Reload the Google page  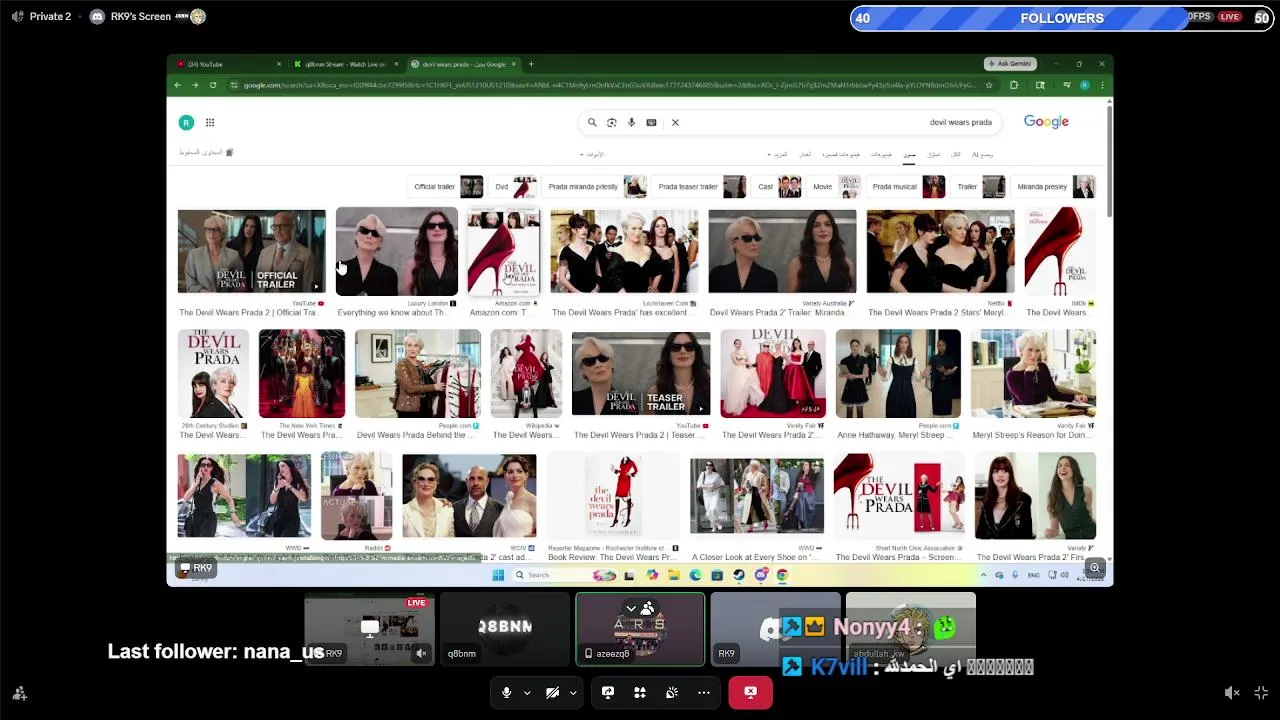tap(213, 85)
